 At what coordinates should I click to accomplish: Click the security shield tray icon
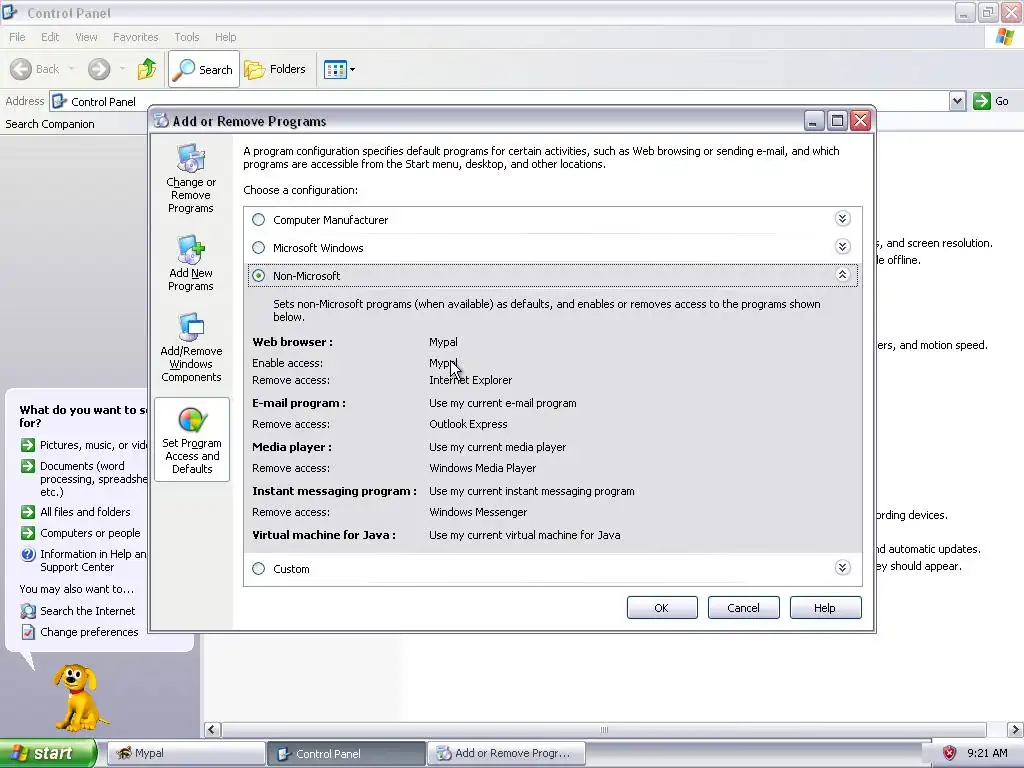tap(950, 753)
